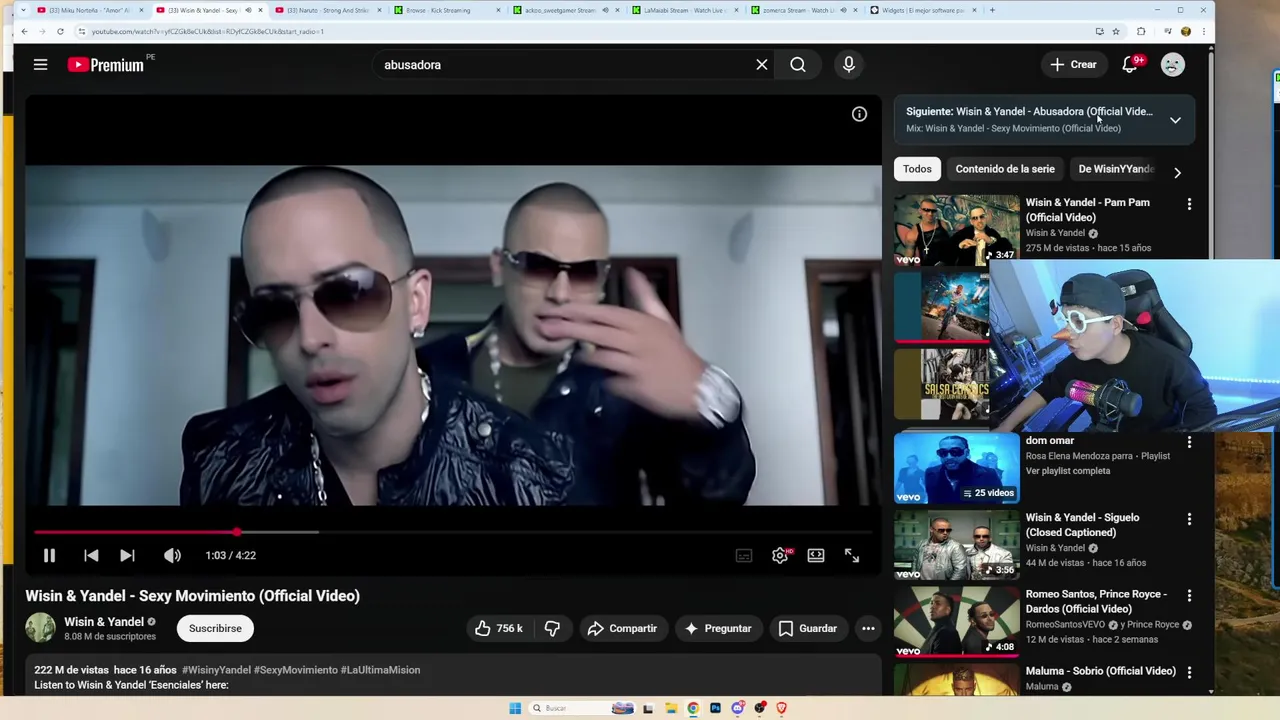Open Windows Start menu
The height and width of the screenshot is (720, 1280).
coord(515,708)
